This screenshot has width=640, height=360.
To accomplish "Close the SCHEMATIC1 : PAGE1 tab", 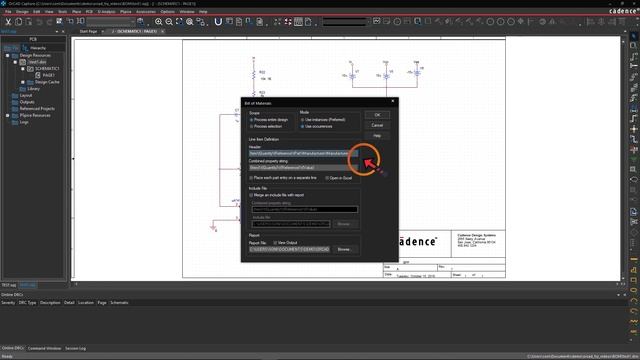I will (162, 31).
